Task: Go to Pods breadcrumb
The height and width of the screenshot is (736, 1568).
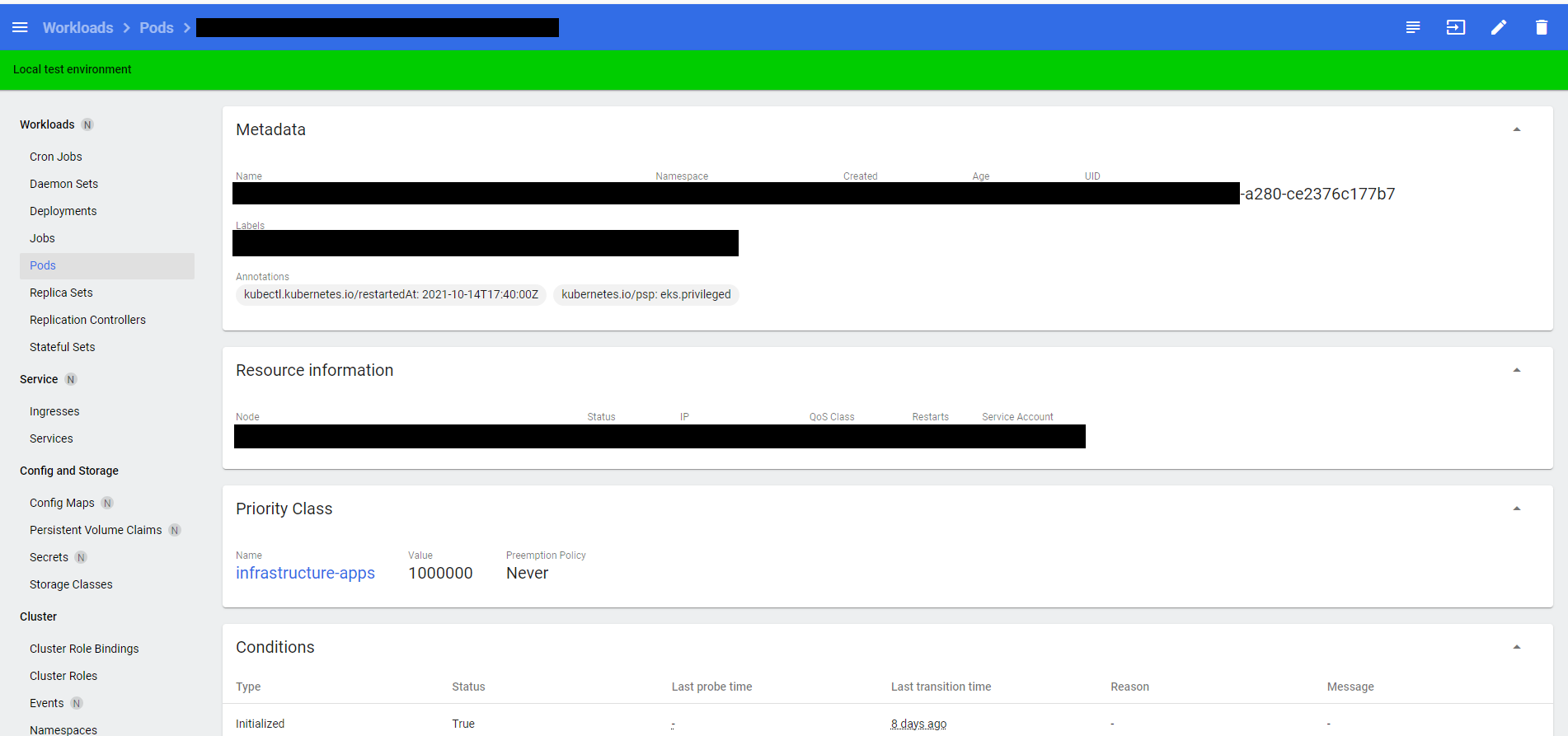Action: (x=157, y=27)
